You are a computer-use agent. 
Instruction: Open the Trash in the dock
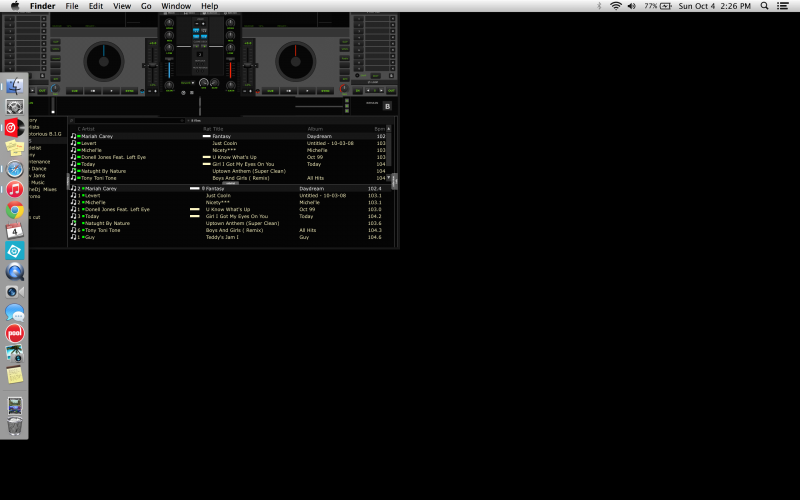click(x=14, y=427)
